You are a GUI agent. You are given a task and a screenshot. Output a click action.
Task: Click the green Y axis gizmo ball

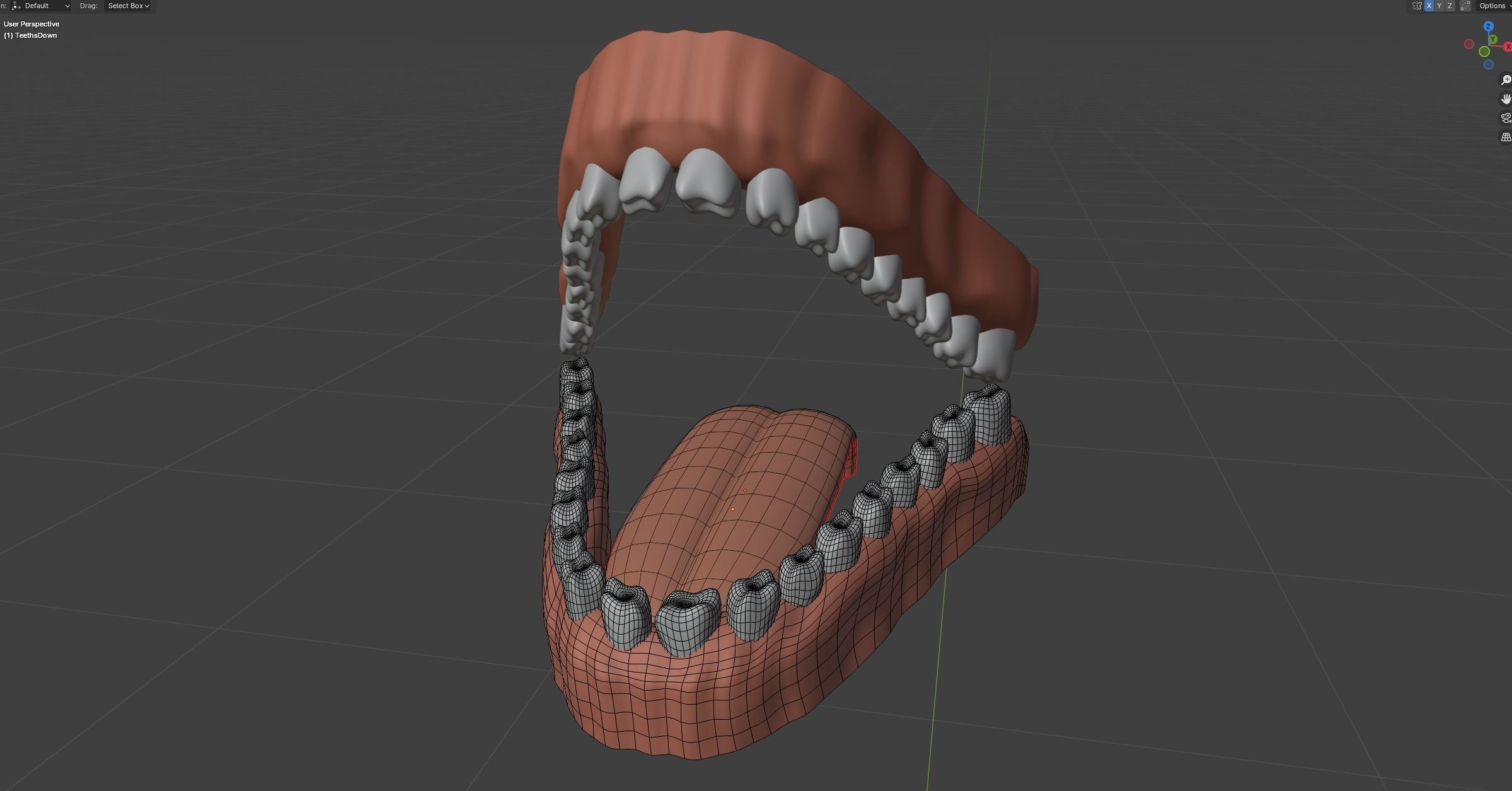click(x=1493, y=40)
